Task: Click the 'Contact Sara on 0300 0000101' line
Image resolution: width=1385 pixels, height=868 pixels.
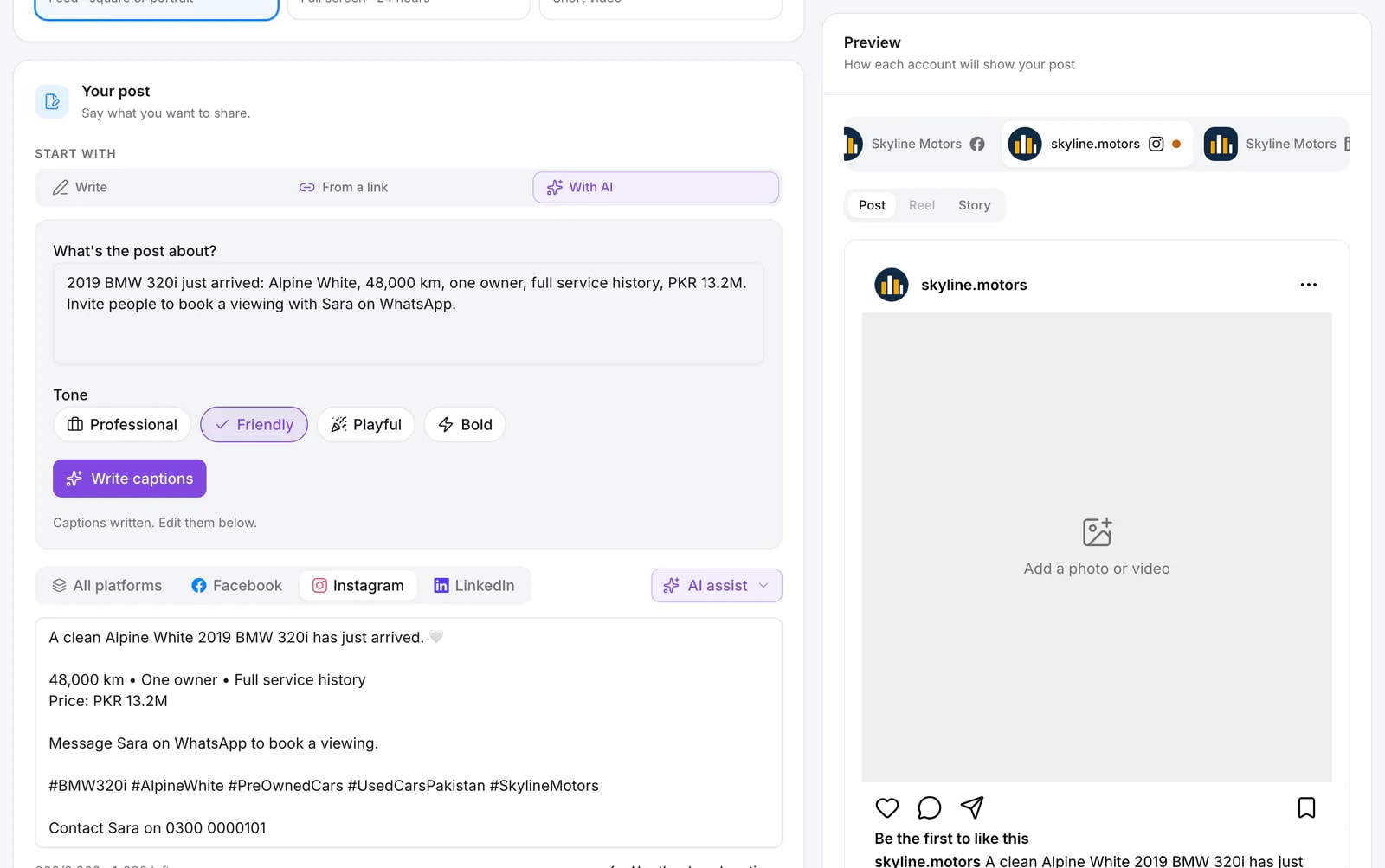Action: [x=158, y=828]
